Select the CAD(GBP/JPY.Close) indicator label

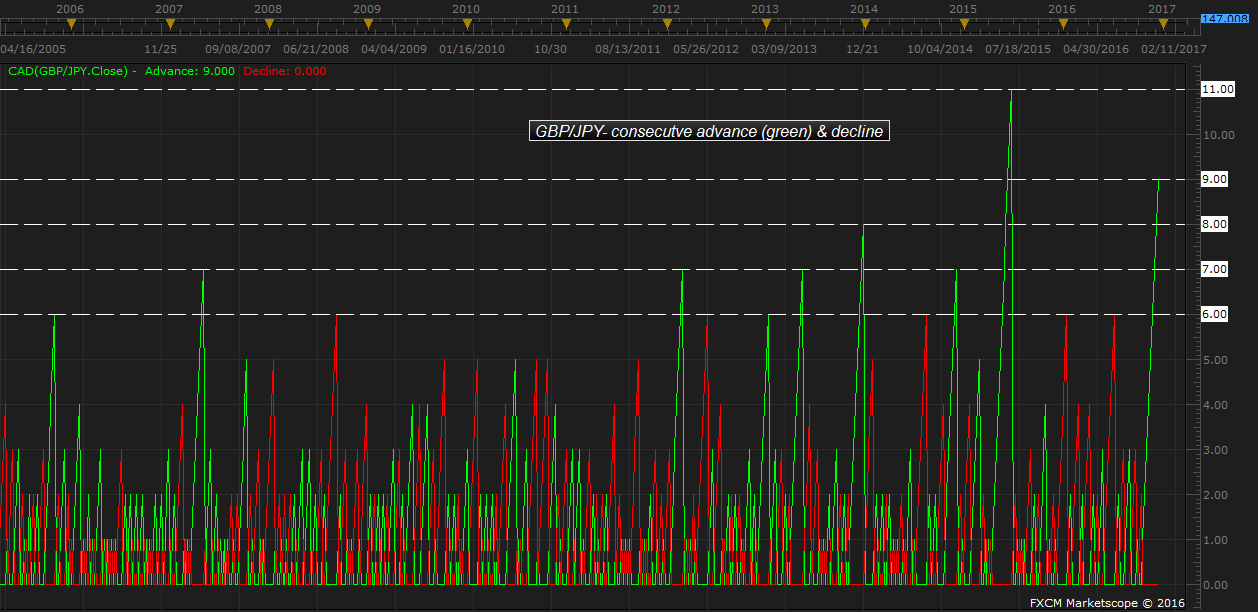click(x=71, y=71)
